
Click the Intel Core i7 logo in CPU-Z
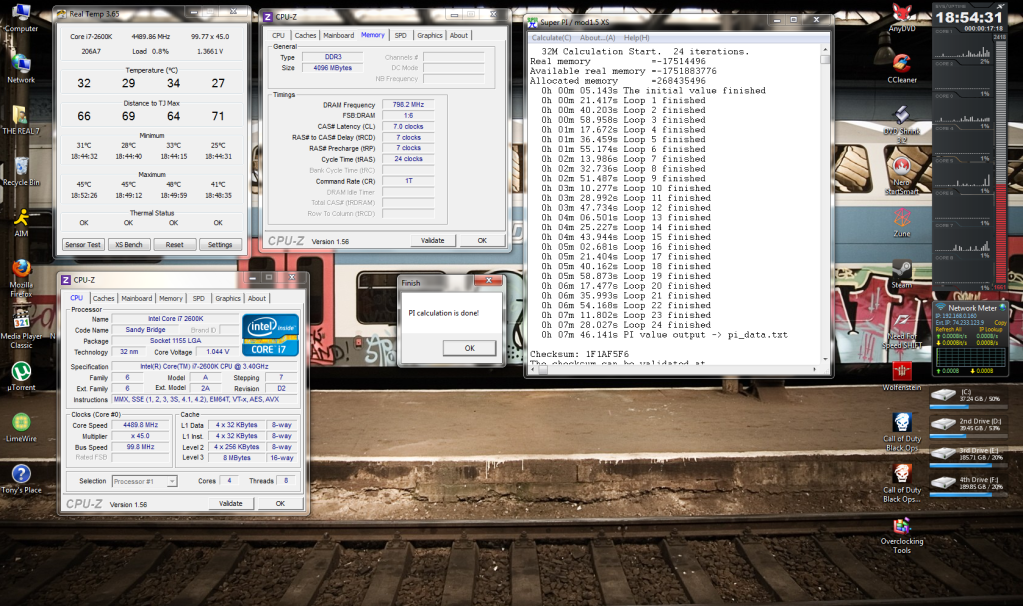point(270,335)
